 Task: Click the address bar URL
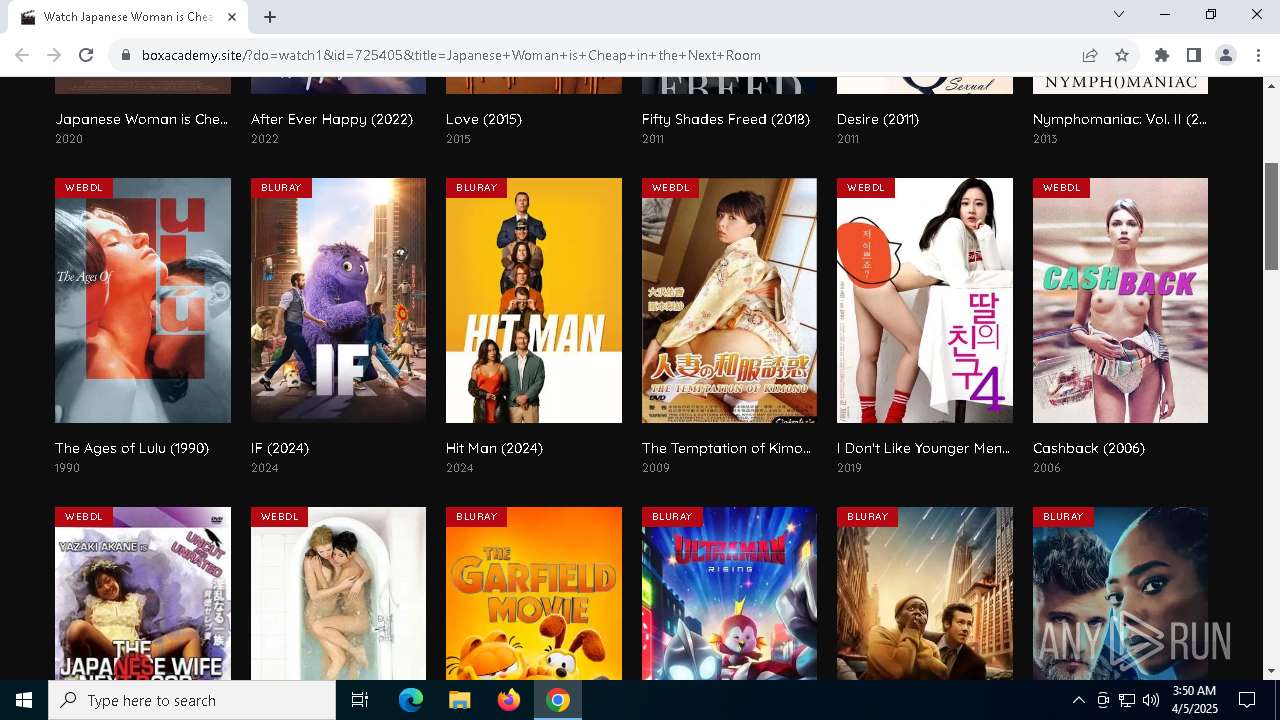(x=451, y=55)
